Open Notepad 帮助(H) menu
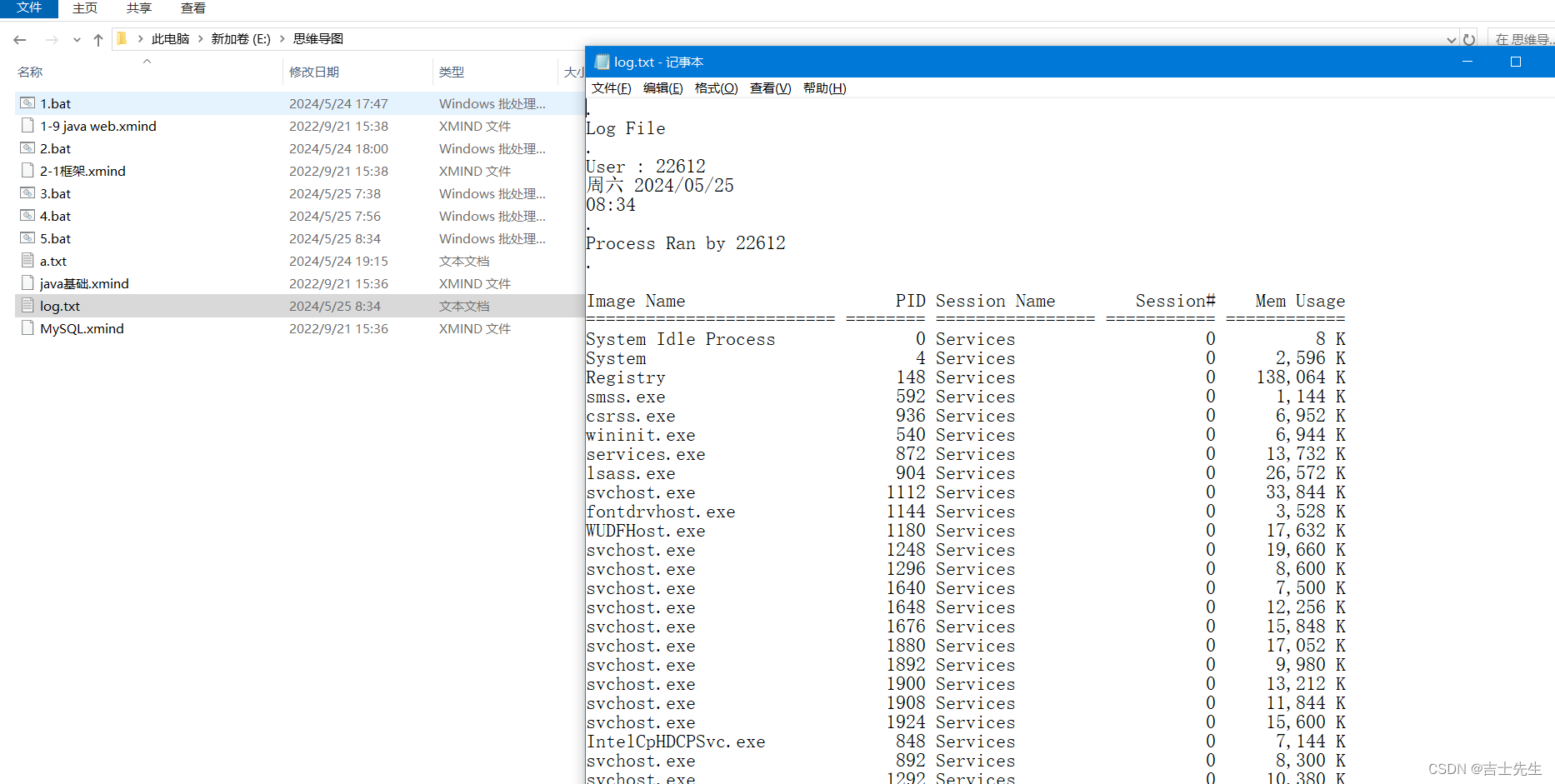The width and height of the screenshot is (1555, 784). [825, 88]
